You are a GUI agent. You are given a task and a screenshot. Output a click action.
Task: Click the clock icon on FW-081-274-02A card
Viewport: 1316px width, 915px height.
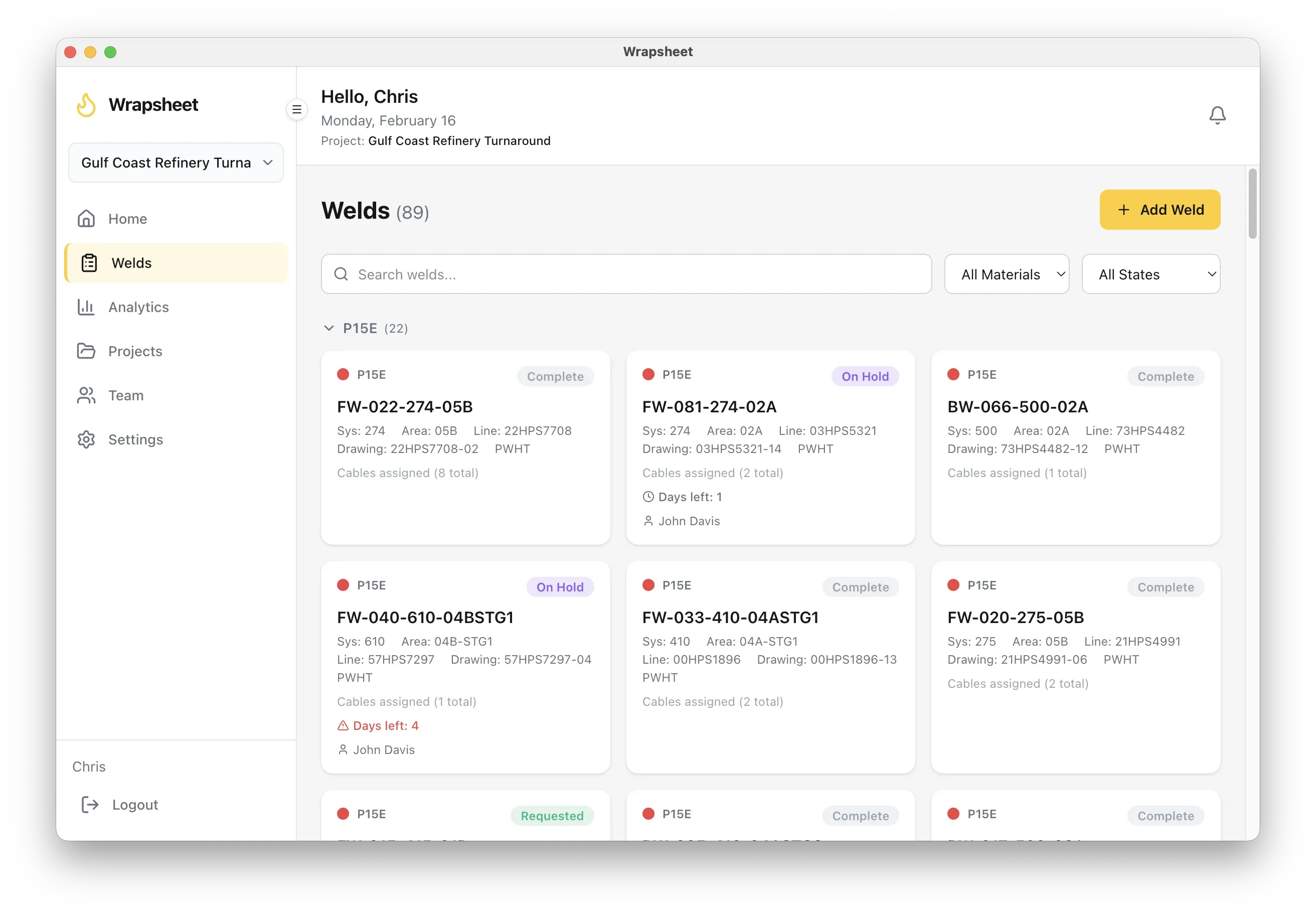pyautogui.click(x=648, y=497)
